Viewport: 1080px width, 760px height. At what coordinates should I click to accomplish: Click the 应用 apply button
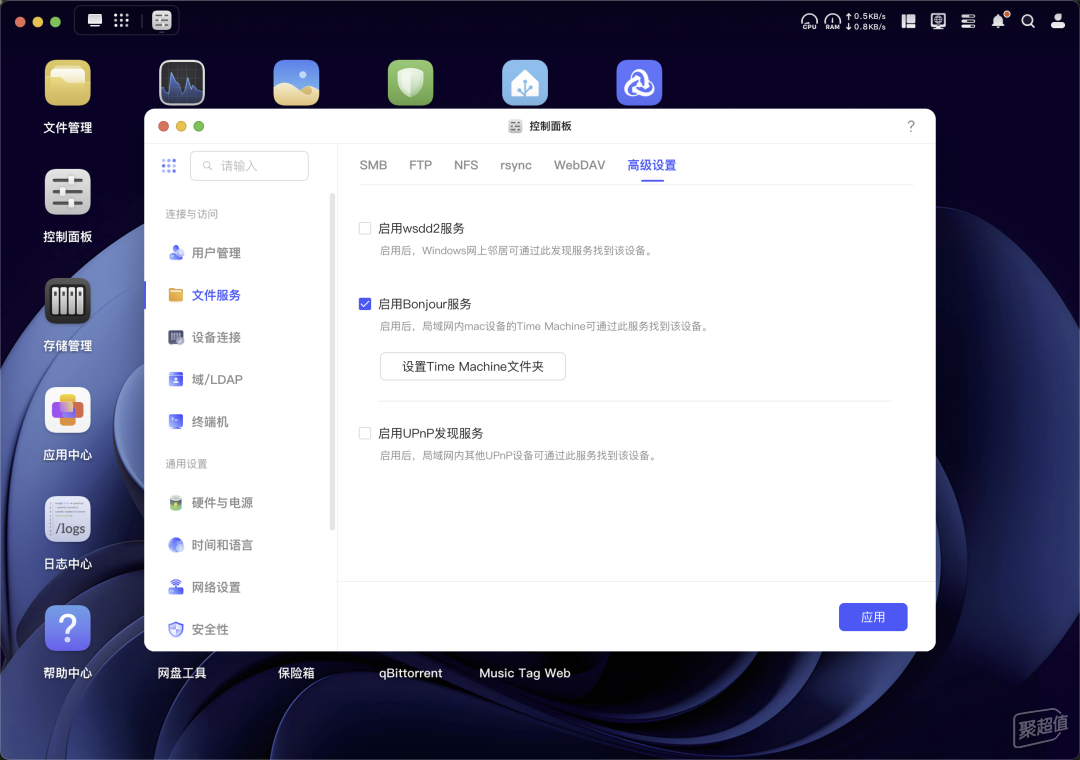pos(873,617)
